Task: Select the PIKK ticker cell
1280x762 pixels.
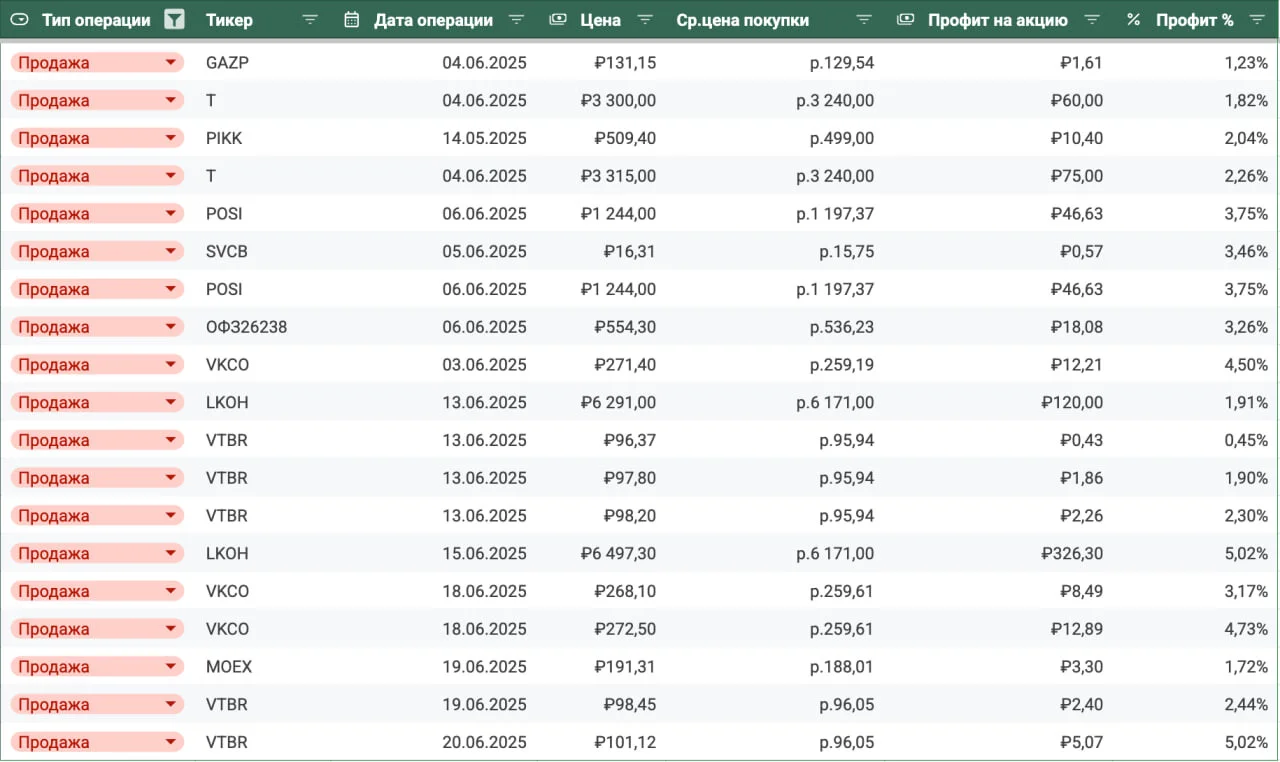Action: click(224, 138)
